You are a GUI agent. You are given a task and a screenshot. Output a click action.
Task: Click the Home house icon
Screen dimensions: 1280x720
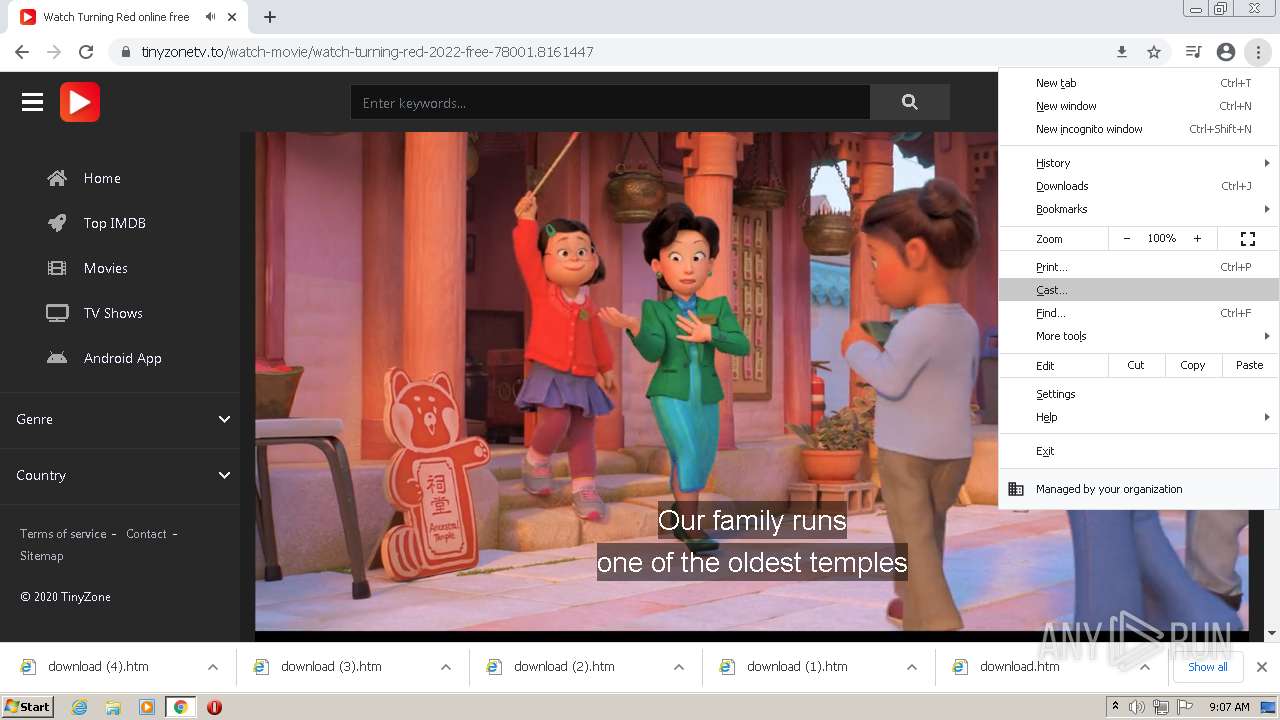click(57, 178)
